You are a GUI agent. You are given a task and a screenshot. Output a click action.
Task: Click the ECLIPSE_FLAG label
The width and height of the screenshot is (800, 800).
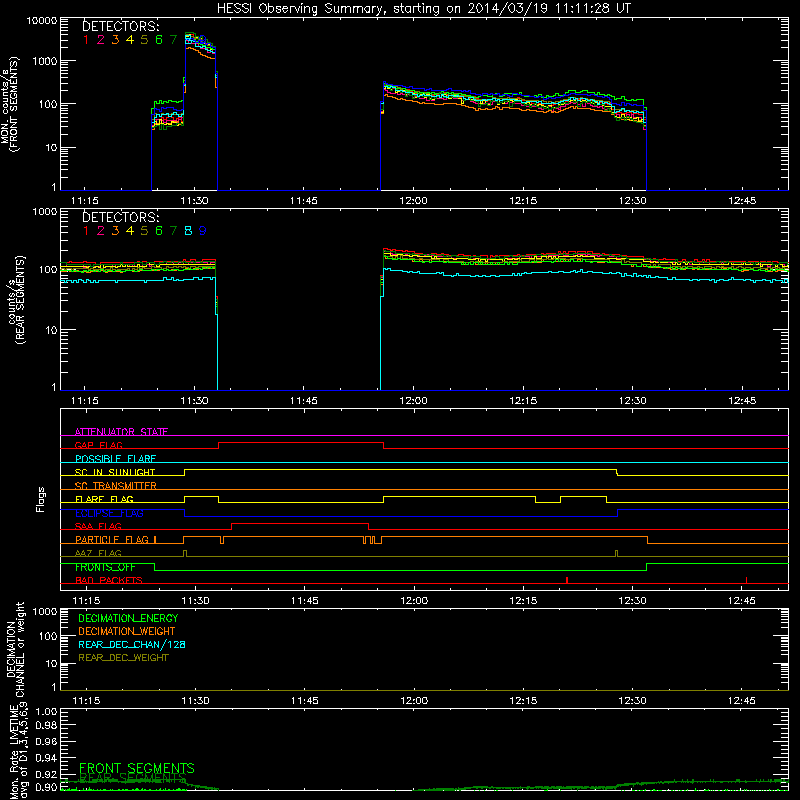click(x=109, y=513)
